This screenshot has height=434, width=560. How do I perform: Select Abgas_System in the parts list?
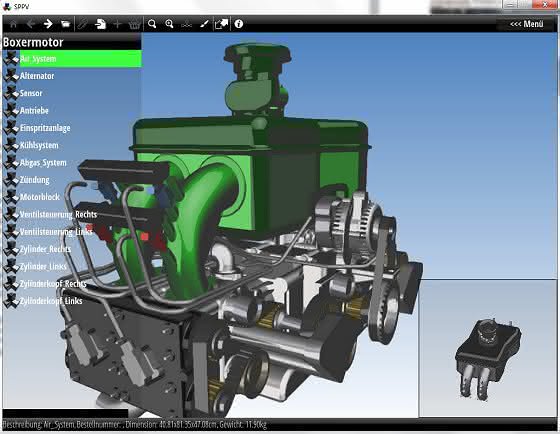[x=43, y=163]
